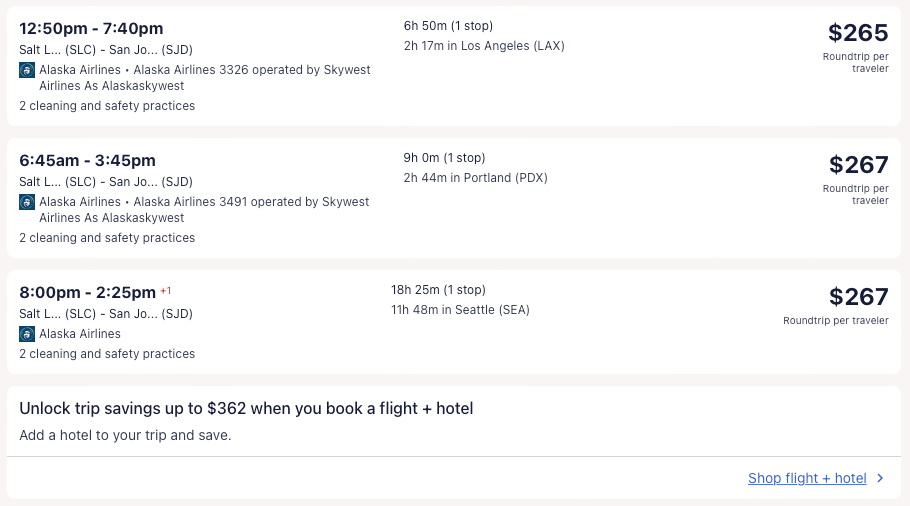Click the Portland (PDX) layover details

click(x=475, y=178)
